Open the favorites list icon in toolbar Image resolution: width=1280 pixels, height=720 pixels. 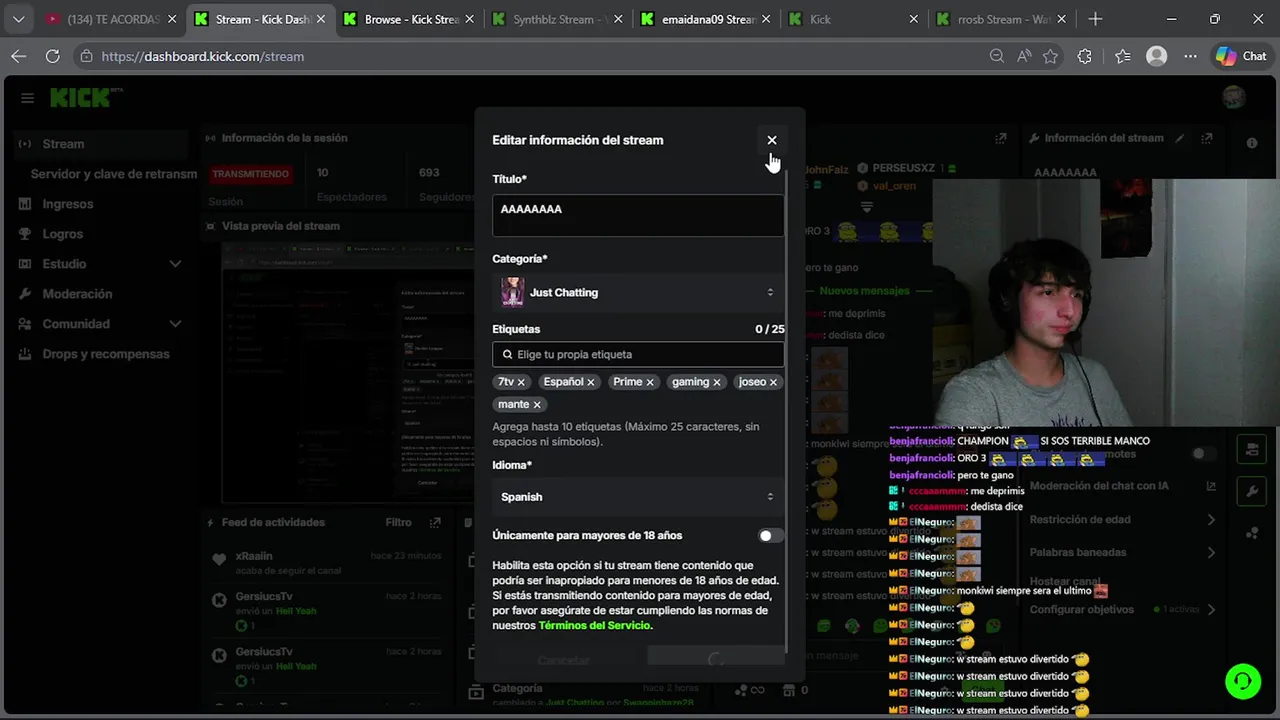1122,56
